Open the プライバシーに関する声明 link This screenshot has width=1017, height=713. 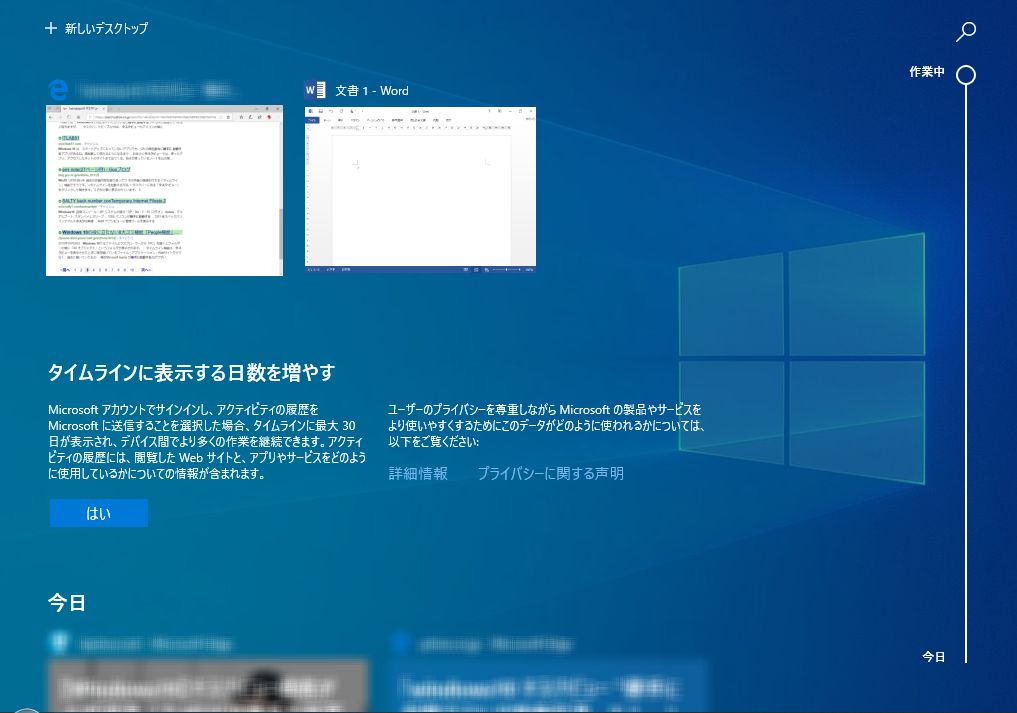click(x=551, y=474)
